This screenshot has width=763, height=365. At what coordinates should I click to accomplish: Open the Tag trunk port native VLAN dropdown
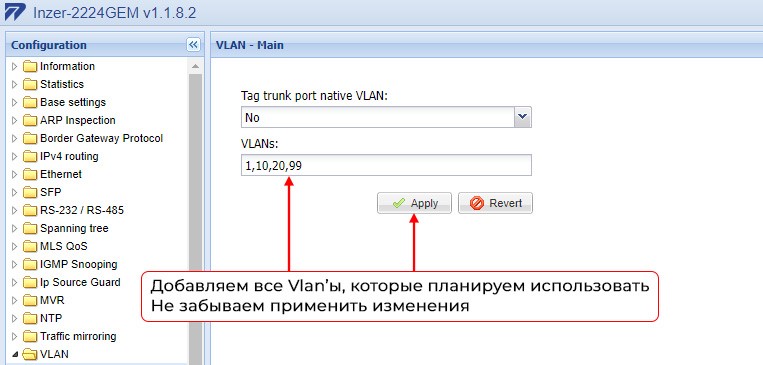pyautogui.click(x=523, y=117)
